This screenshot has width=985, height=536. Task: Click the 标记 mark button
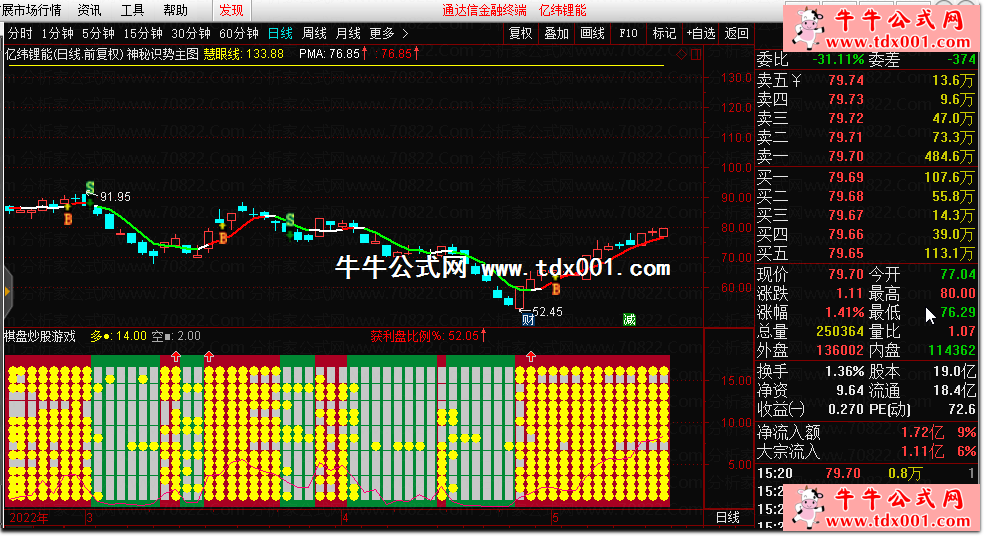(664, 33)
